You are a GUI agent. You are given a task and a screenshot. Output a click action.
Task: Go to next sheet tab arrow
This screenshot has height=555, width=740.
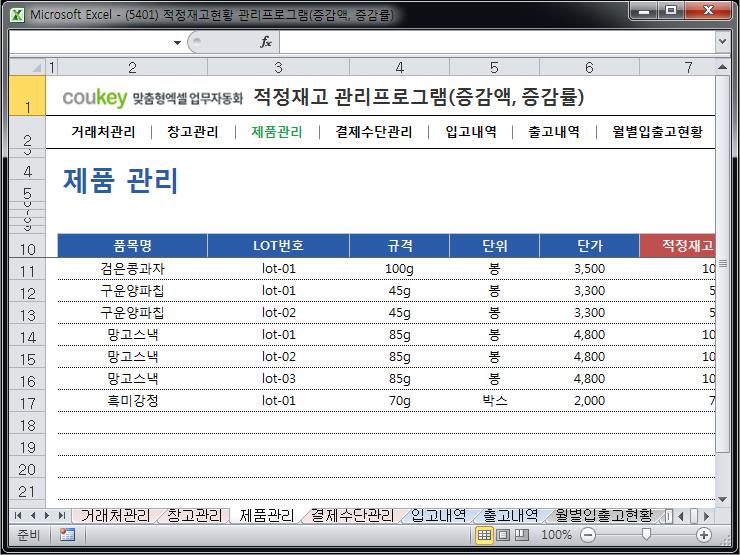(47, 515)
